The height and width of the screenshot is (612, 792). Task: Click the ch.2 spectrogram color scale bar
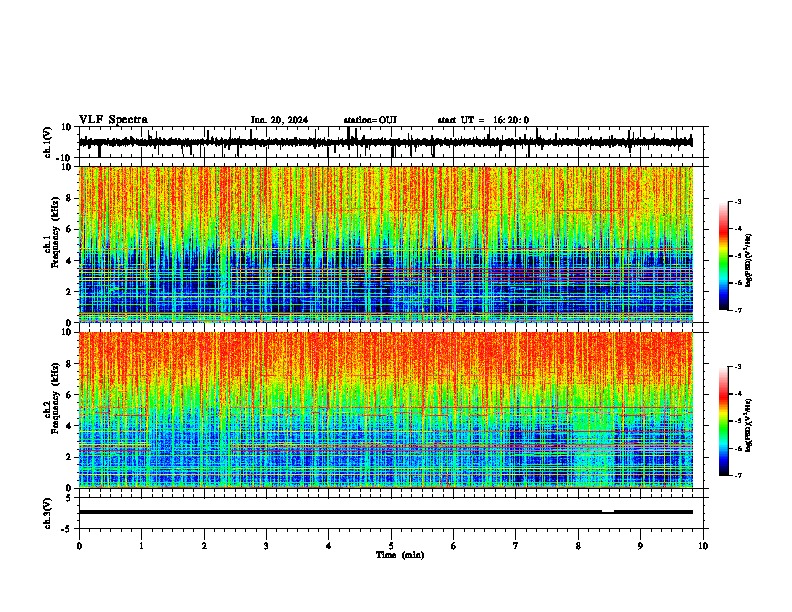click(x=723, y=421)
